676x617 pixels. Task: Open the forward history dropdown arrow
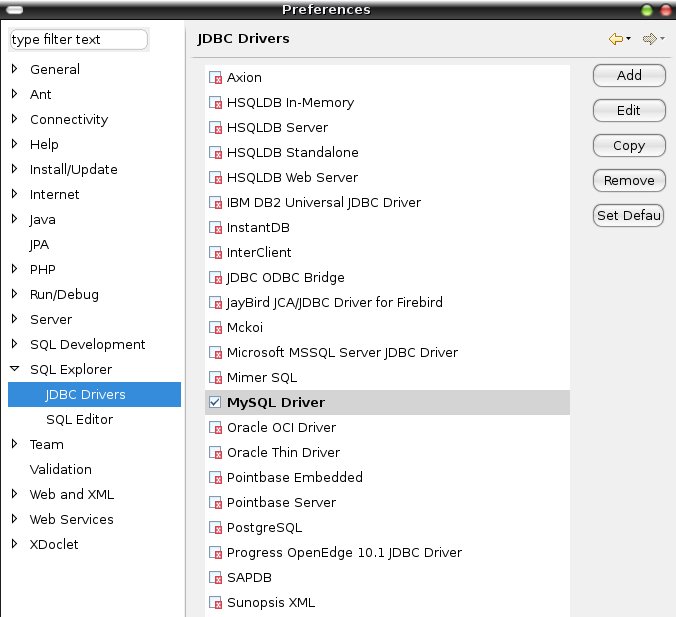click(x=663, y=39)
